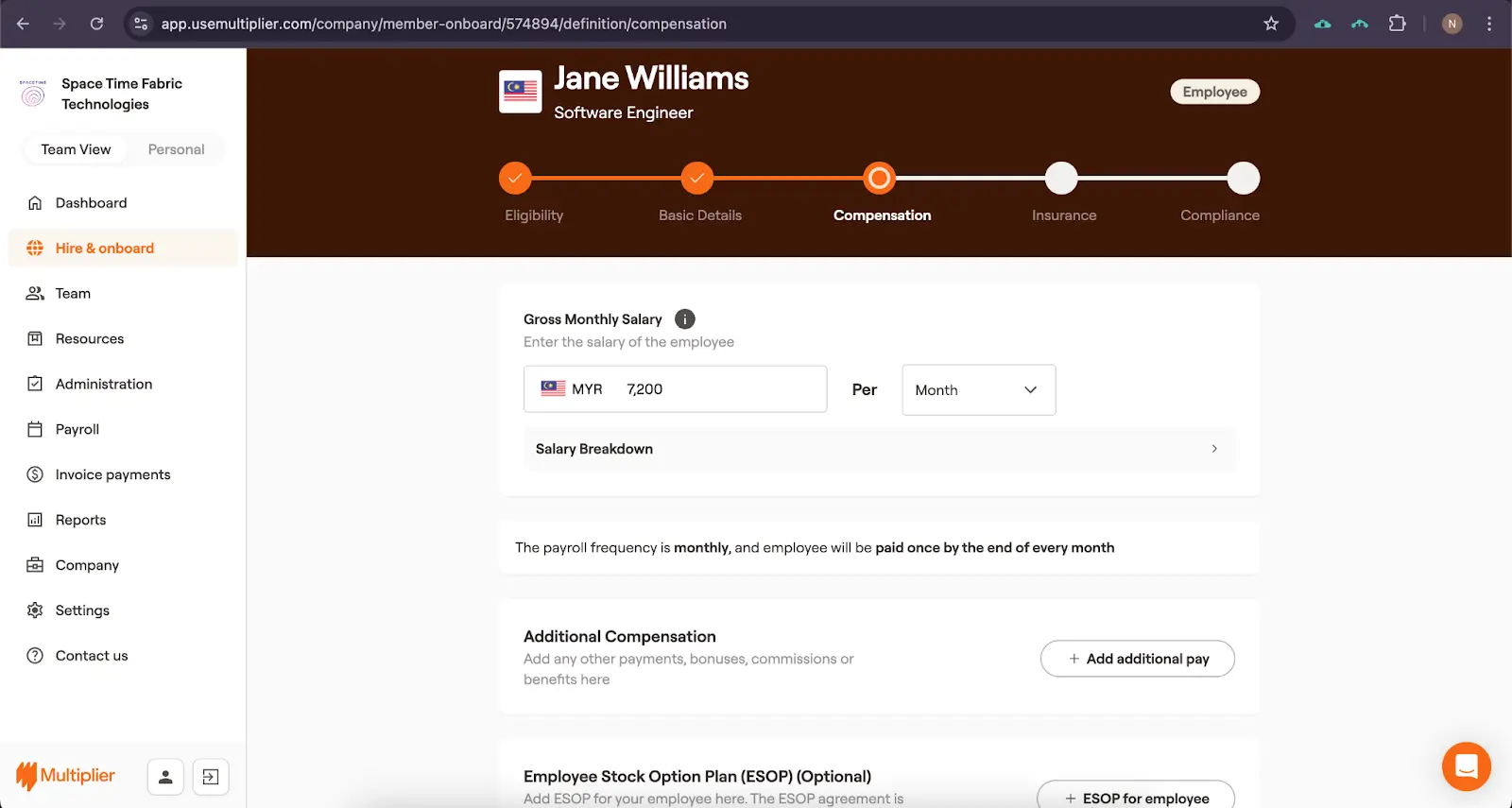Click the Software Engineer title text
Screen dimensions: 1512x808
coord(624,112)
